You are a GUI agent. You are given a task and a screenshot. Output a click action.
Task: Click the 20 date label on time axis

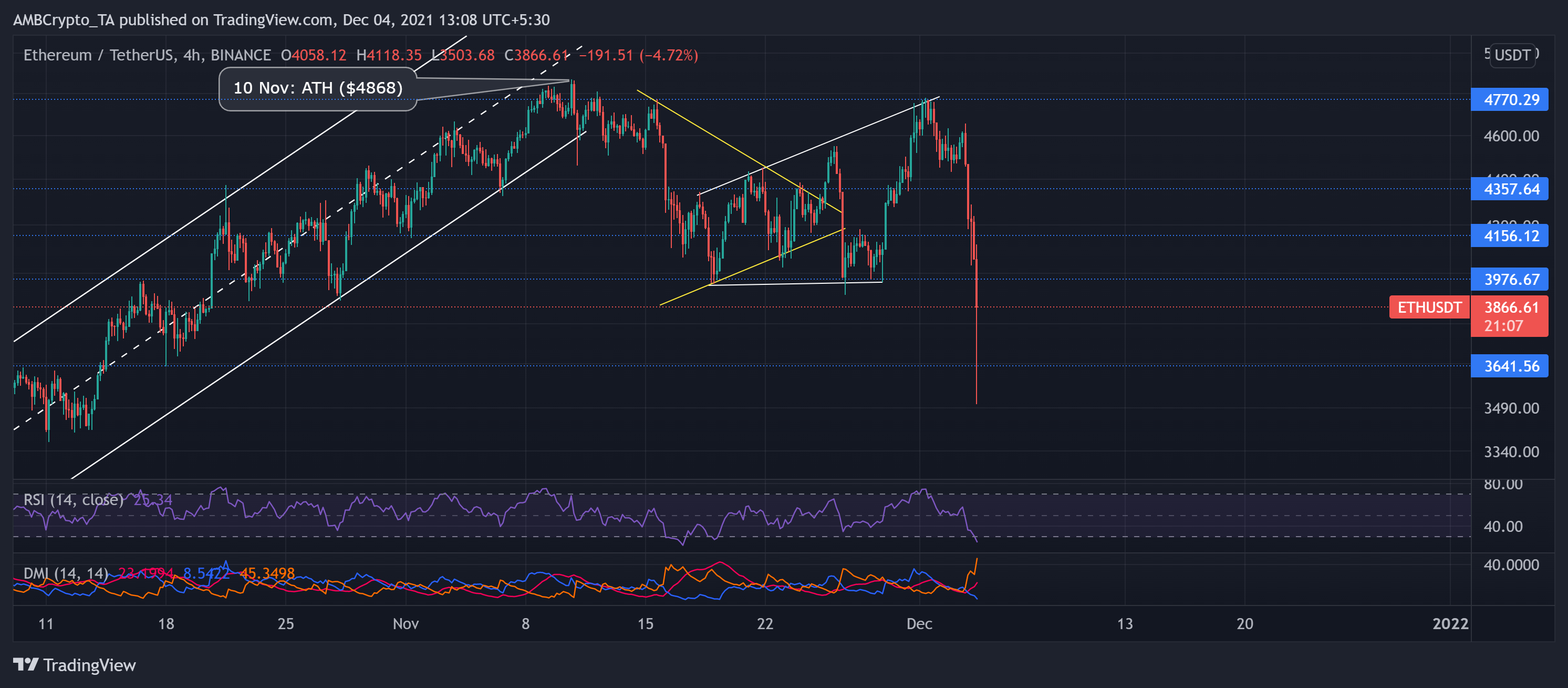coord(1245,623)
